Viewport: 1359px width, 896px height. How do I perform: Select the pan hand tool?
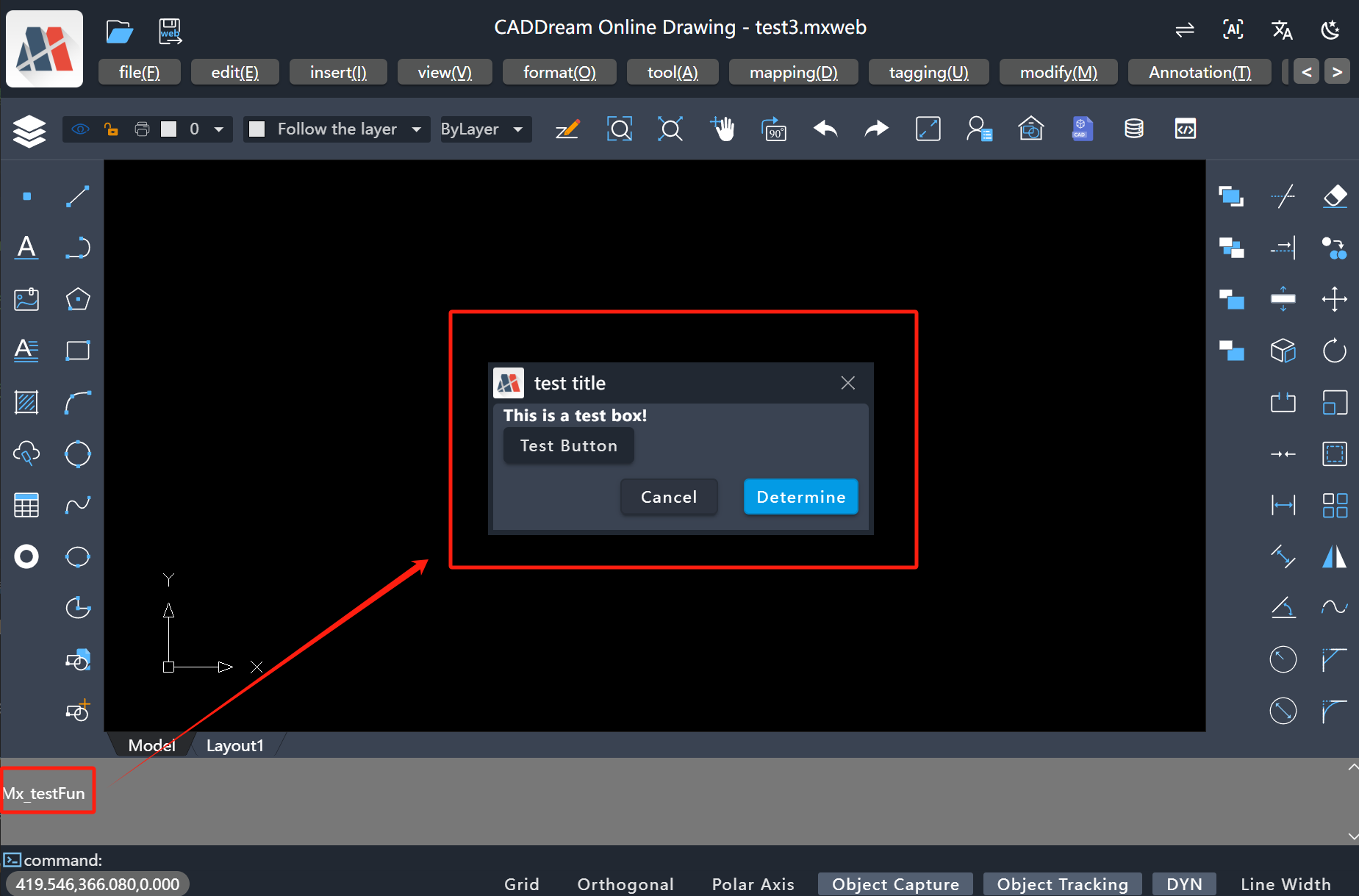pyautogui.click(x=722, y=129)
